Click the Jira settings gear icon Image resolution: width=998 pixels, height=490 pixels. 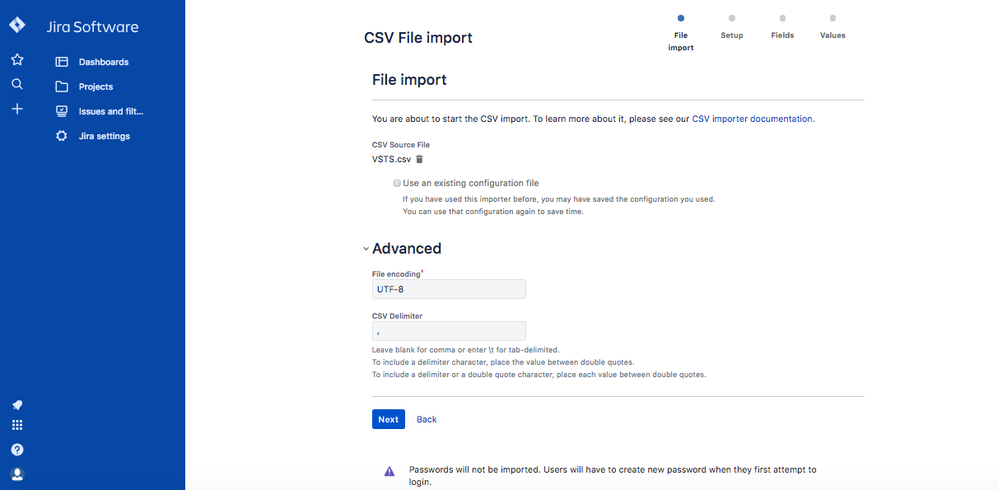pyautogui.click(x=62, y=136)
